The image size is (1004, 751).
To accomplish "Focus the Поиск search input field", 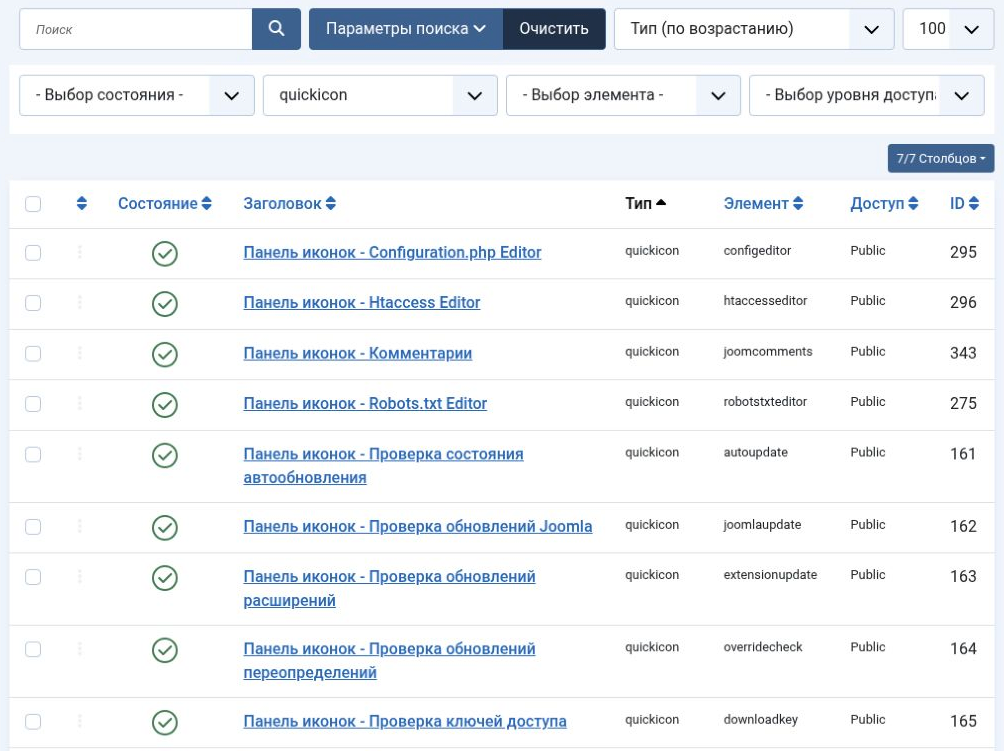I will click(x=136, y=29).
